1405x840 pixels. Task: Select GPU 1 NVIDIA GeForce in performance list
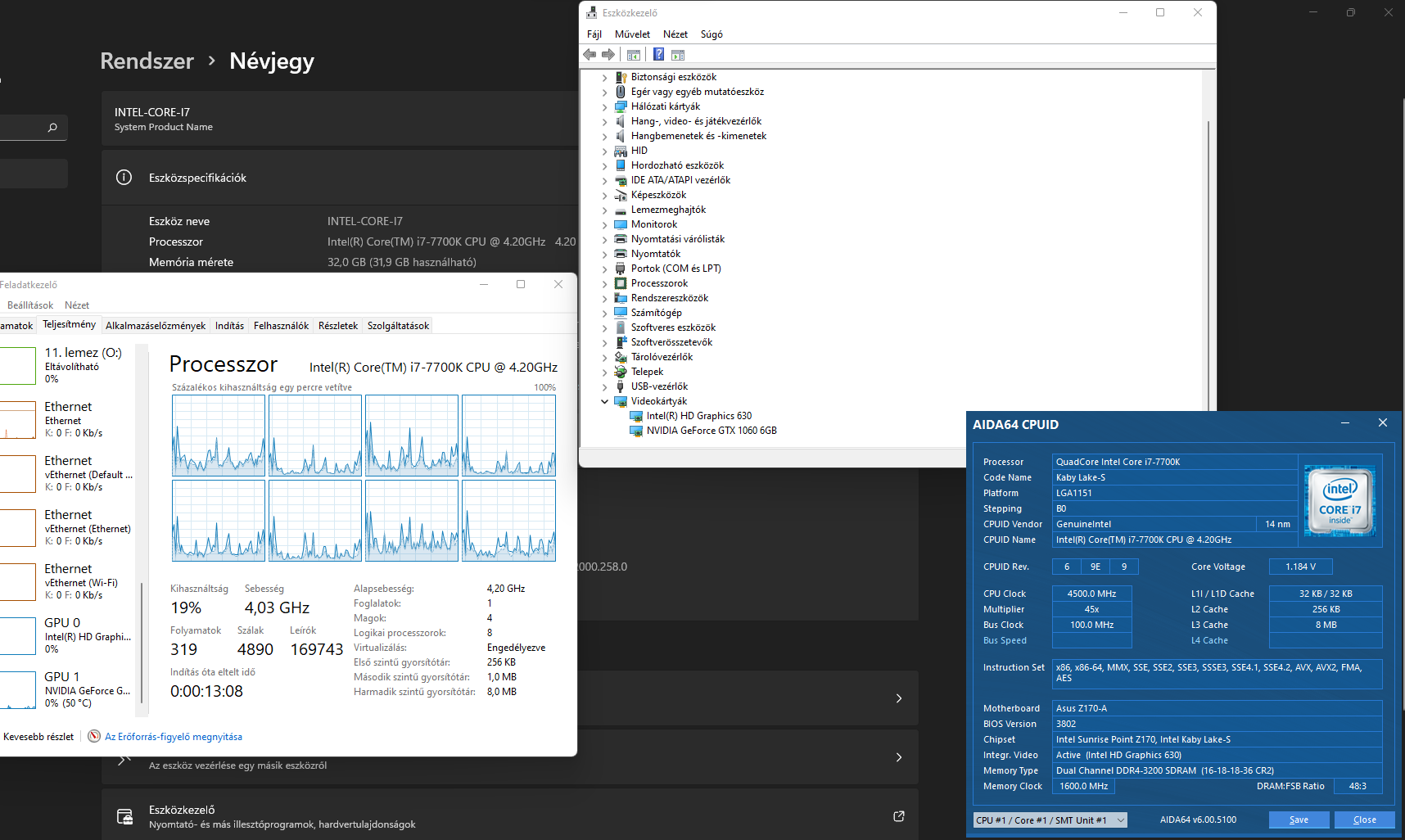pyautogui.click(x=67, y=689)
